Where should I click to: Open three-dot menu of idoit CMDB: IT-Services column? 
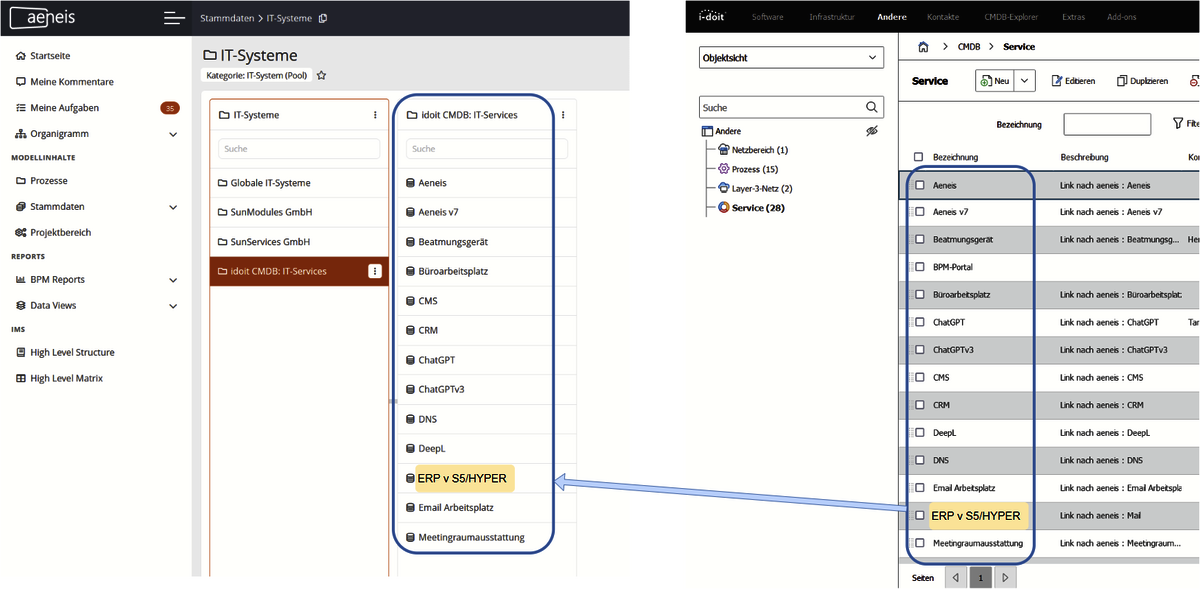click(x=563, y=115)
